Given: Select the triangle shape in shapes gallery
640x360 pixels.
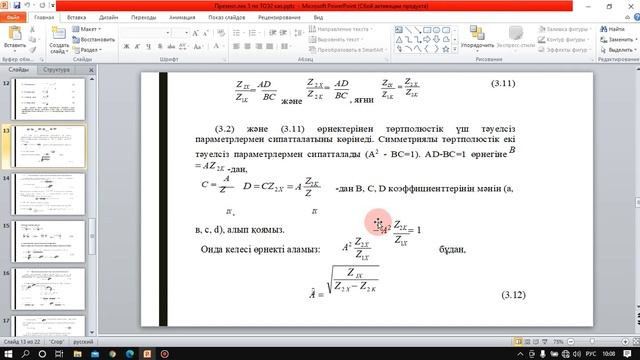Looking at the screenshot, I should click(399, 40).
